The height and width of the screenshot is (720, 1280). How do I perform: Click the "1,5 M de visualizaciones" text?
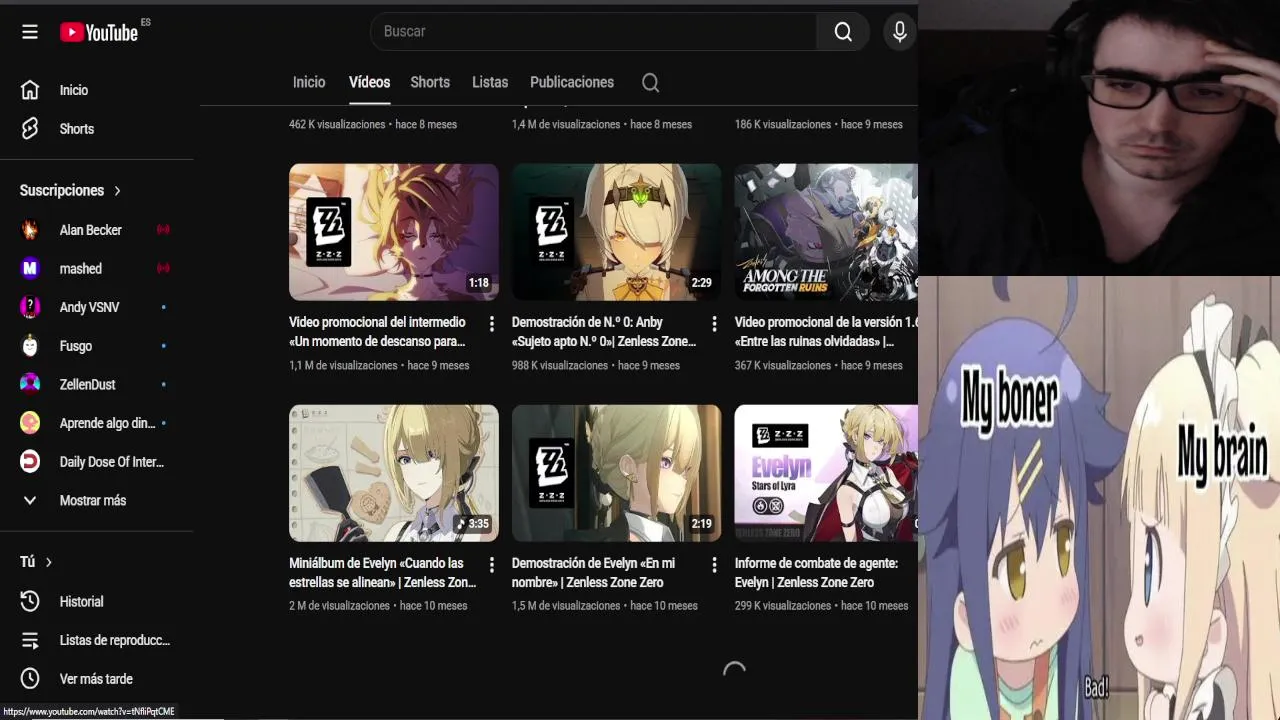[x=566, y=606]
